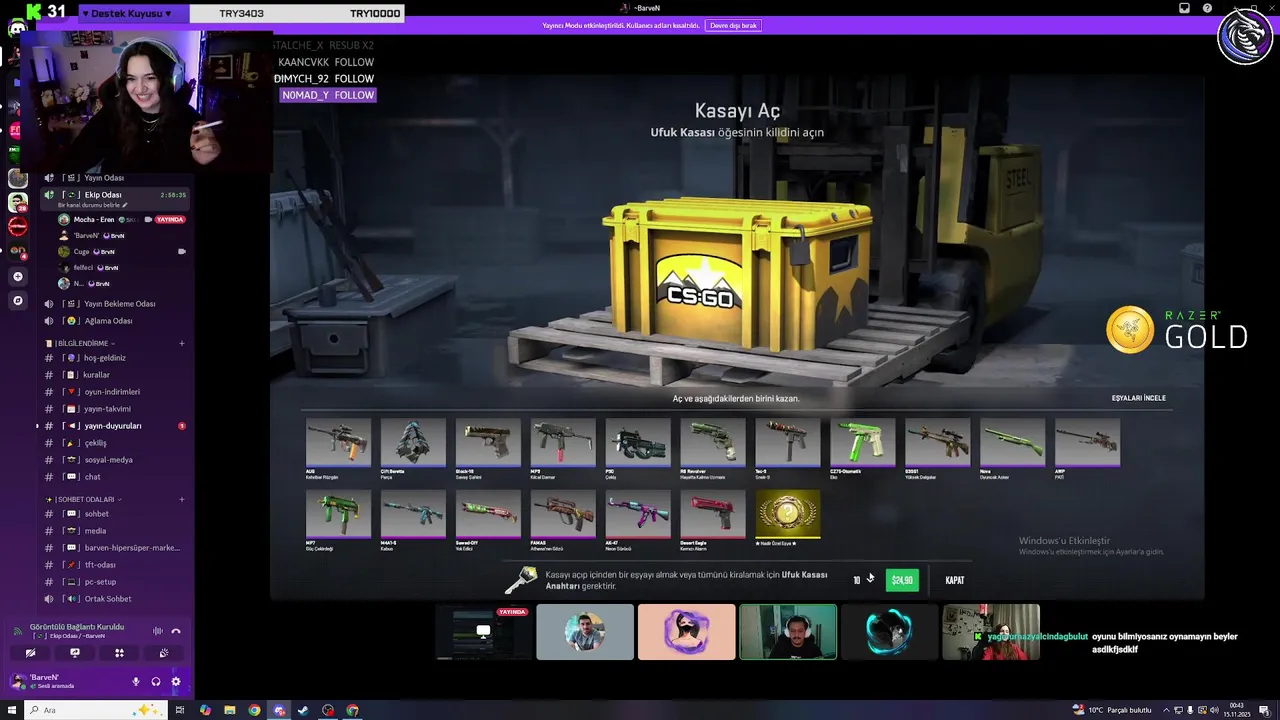Select the R8 Revolver skin thumbnail
The width and height of the screenshot is (1280, 720).
(713, 443)
